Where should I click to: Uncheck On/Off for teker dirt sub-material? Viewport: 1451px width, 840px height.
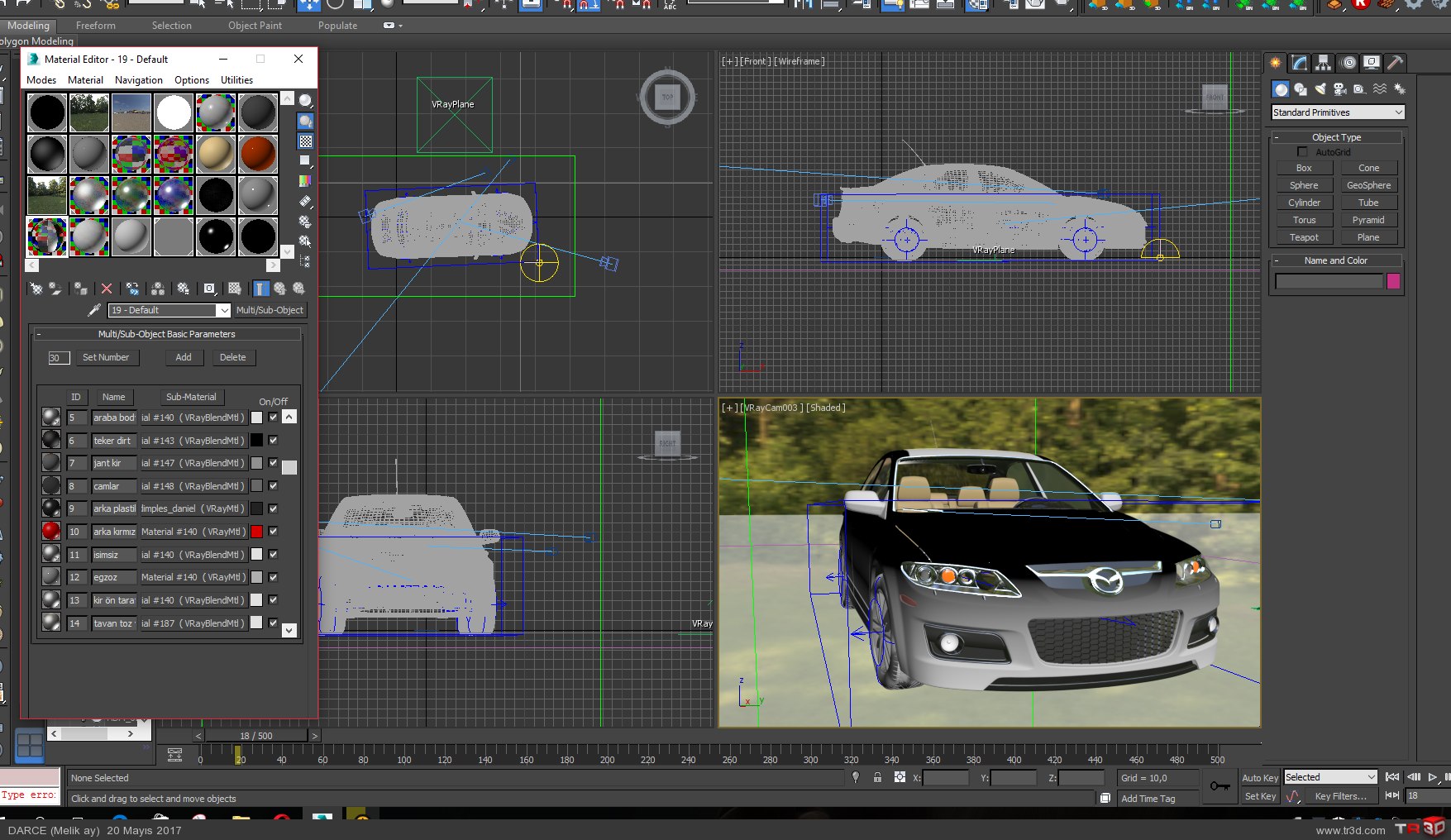click(x=273, y=441)
